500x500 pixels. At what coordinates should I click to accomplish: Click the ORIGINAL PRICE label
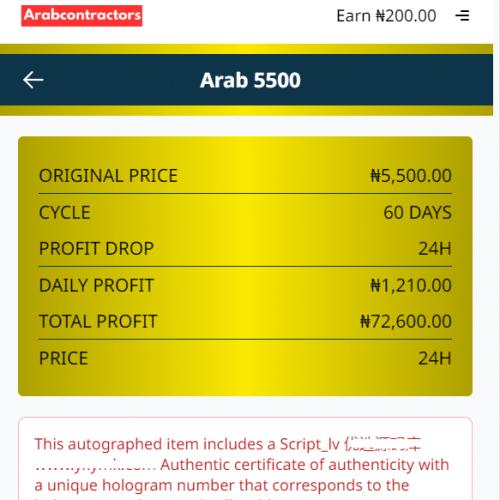[x=108, y=176]
